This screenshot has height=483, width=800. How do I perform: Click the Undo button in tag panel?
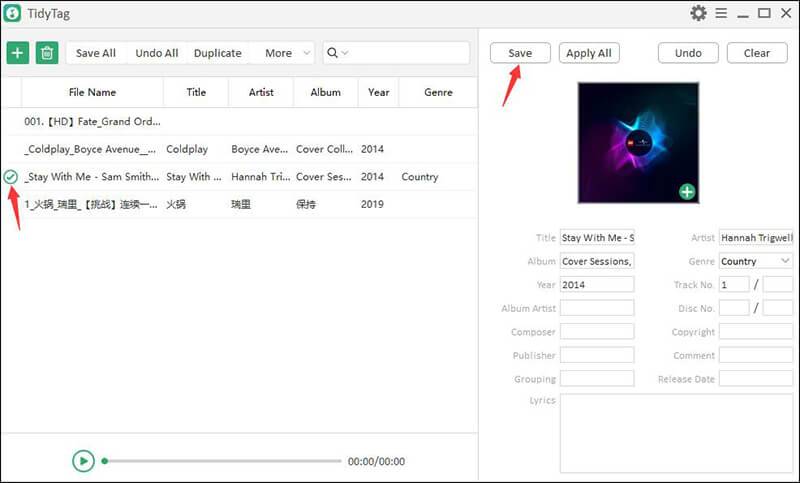pos(688,53)
